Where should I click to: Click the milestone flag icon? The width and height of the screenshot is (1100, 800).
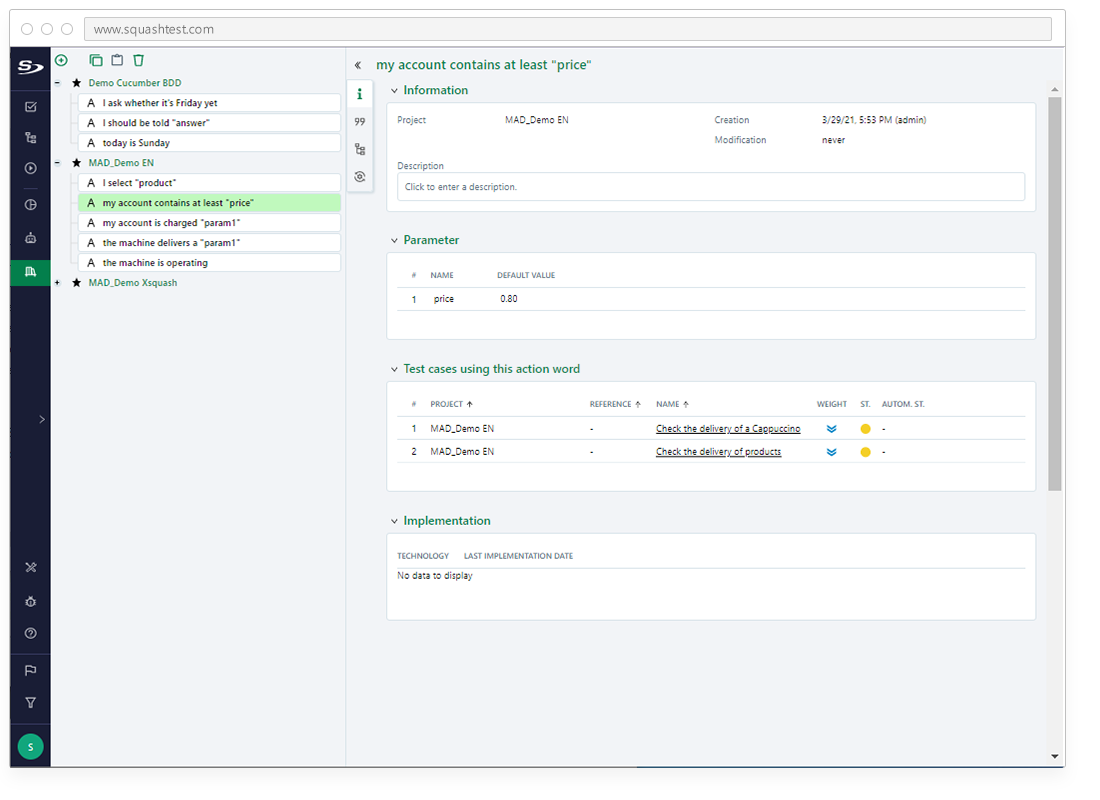(31, 670)
